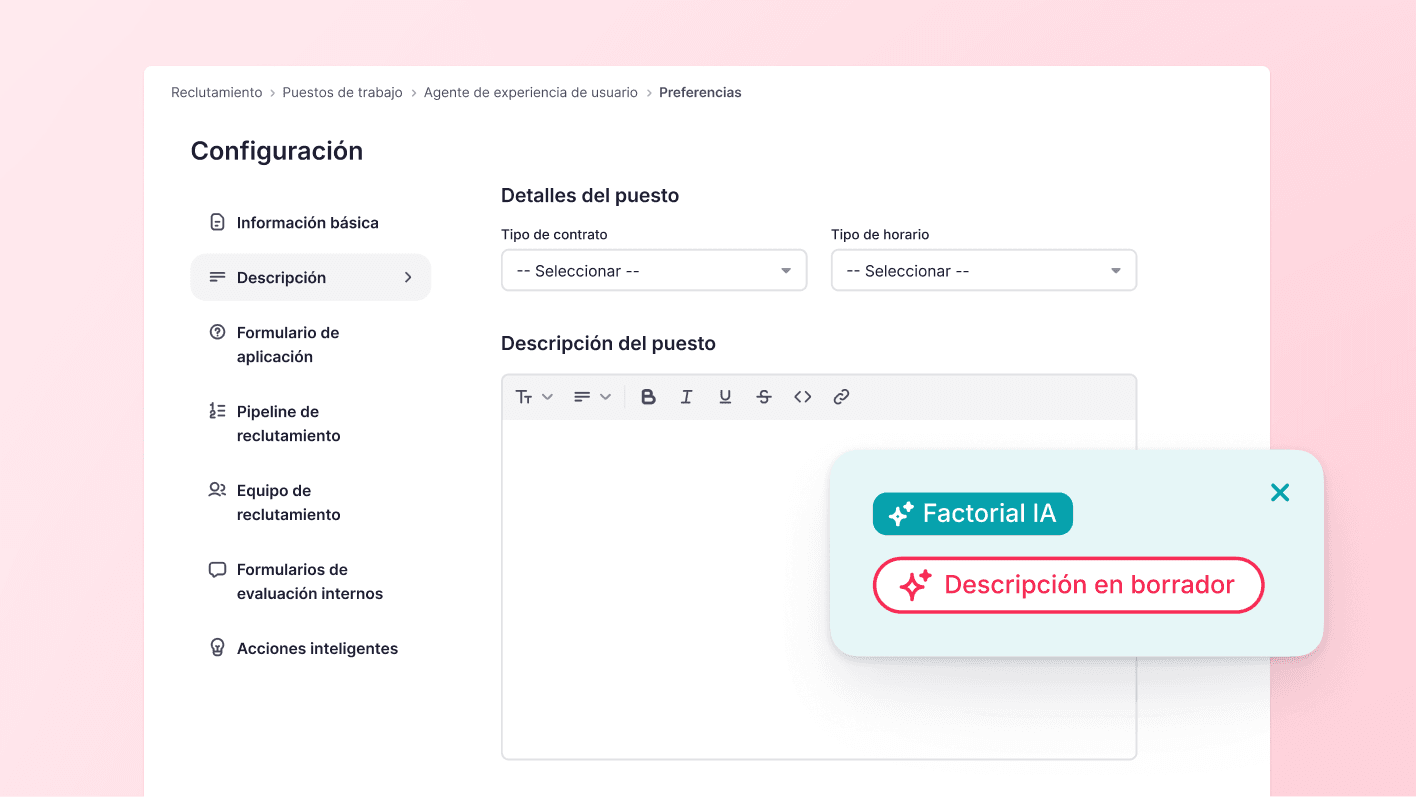Dismiss the Factorial IA popup
1416x797 pixels.
1280,492
